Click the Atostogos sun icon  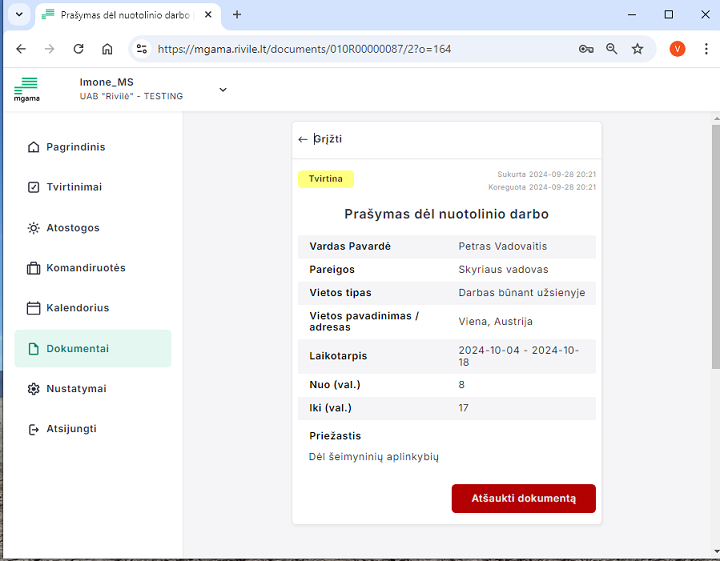33,228
